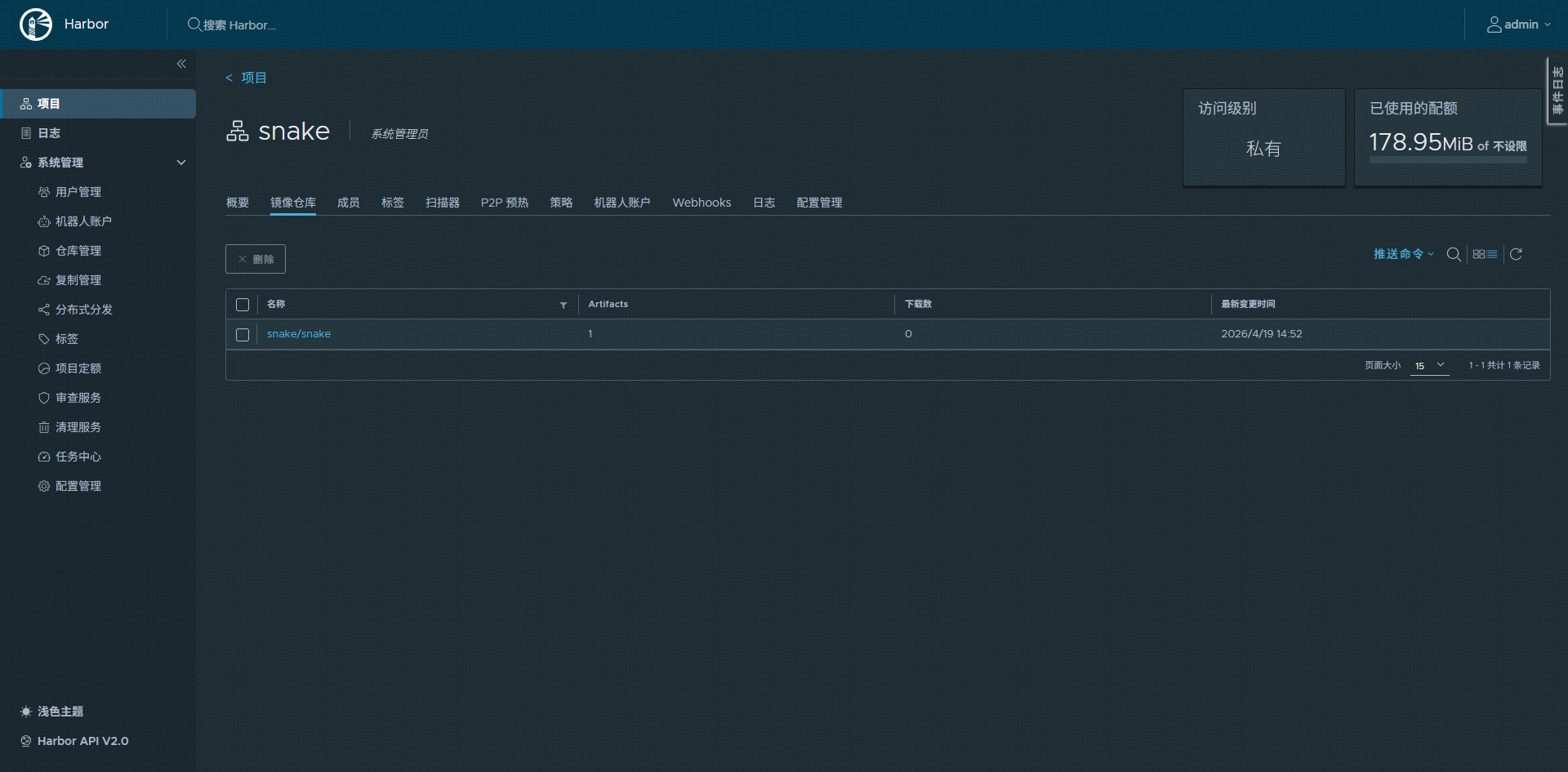Image resolution: width=1568 pixels, height=772 pixels.
Task: Click the 系统管理员 role label
Action: point(400,134)
